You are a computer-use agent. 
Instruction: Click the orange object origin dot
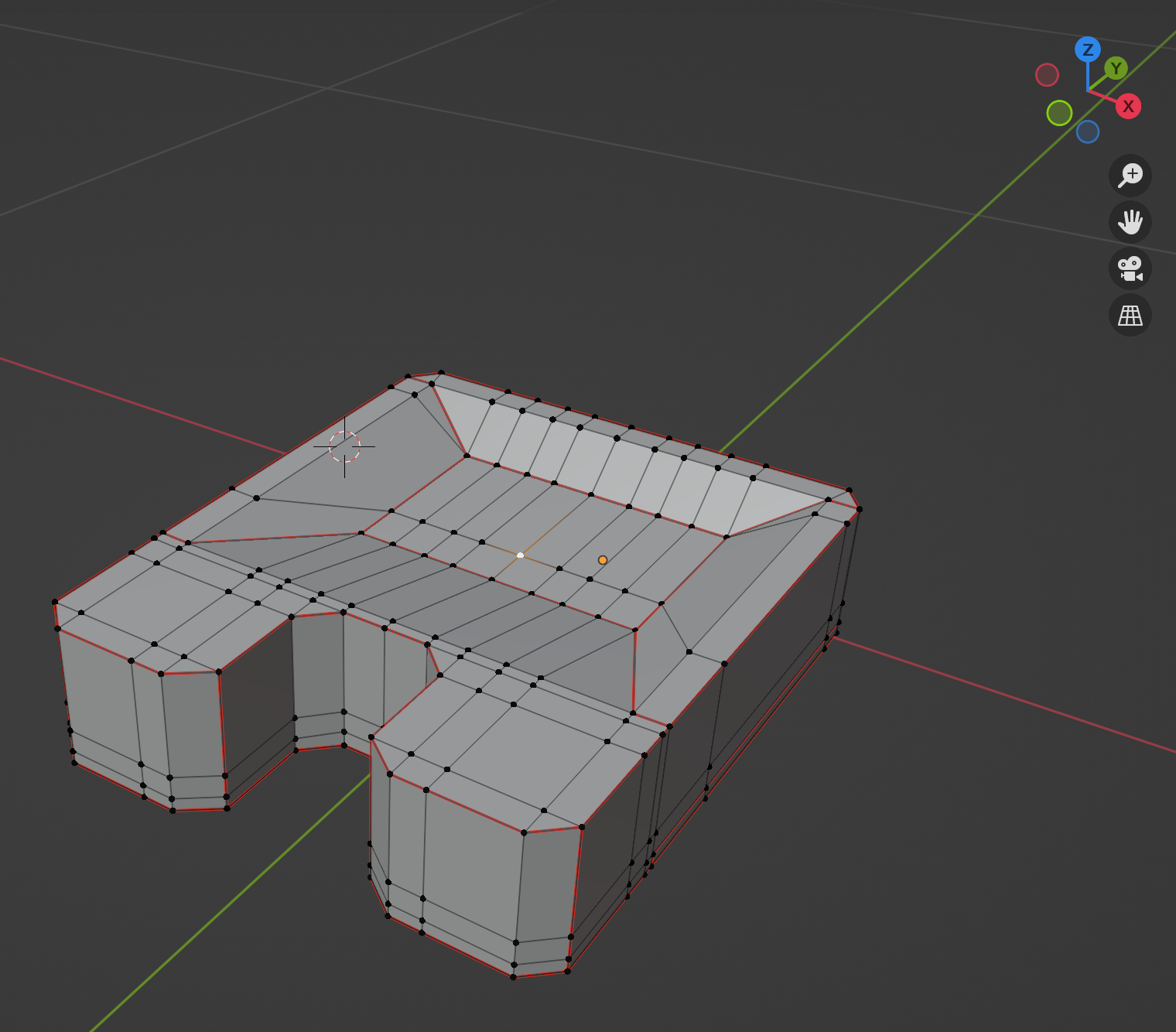coord(603,560)
